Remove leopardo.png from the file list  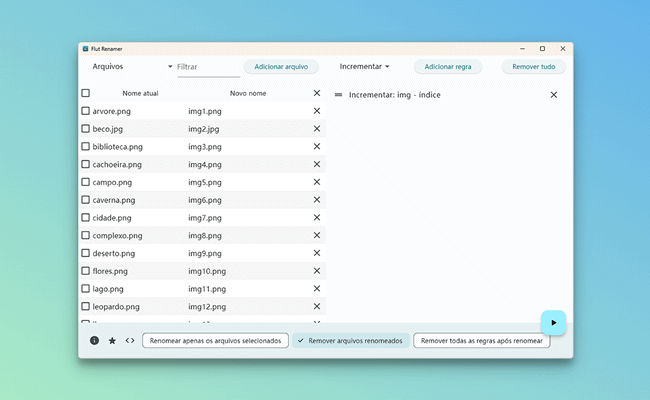pos(317,306)
